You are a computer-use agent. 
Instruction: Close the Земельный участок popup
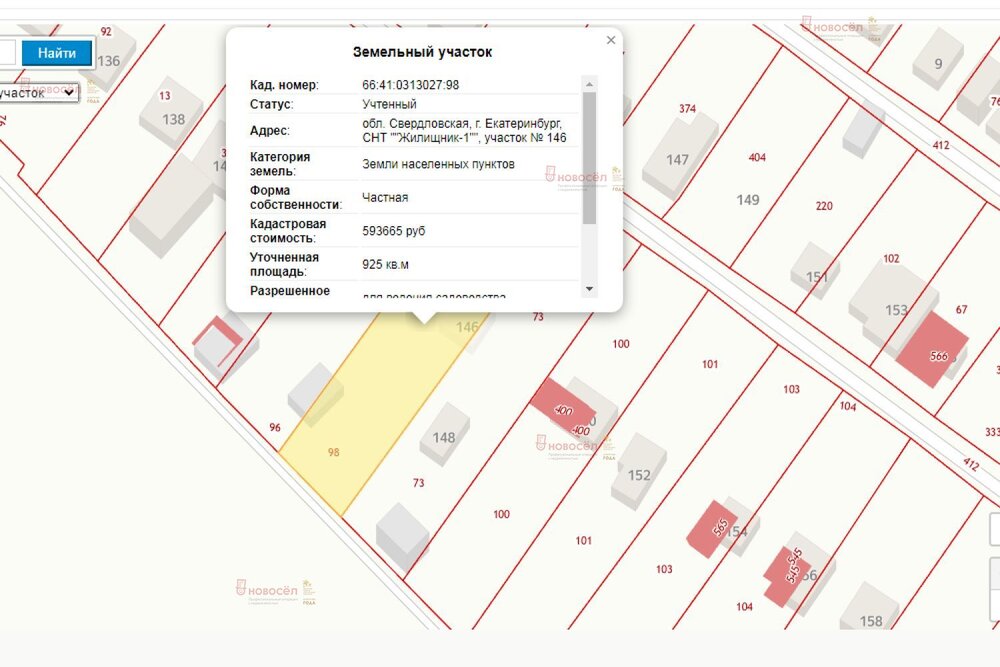pyautogui.click(x=611, y=40)
